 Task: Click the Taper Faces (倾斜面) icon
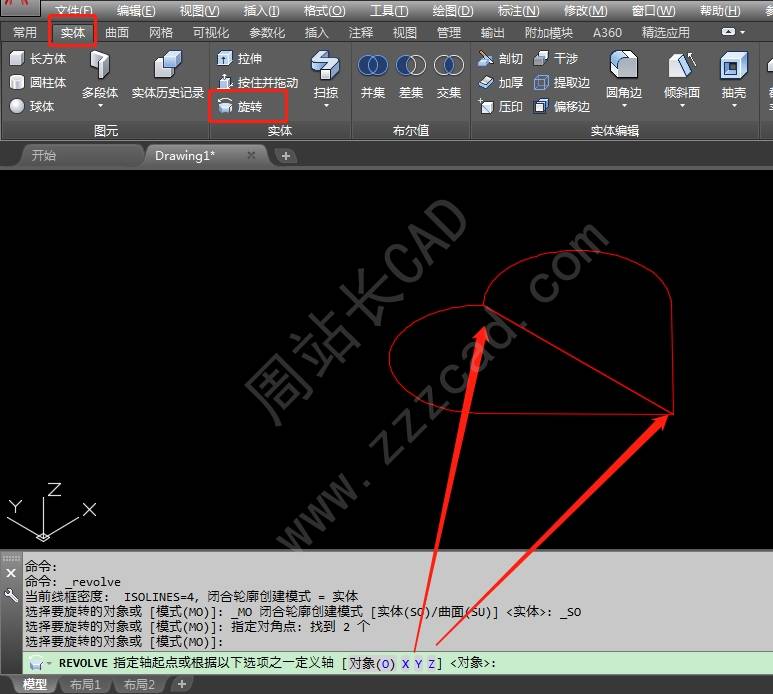coord(682,66)
